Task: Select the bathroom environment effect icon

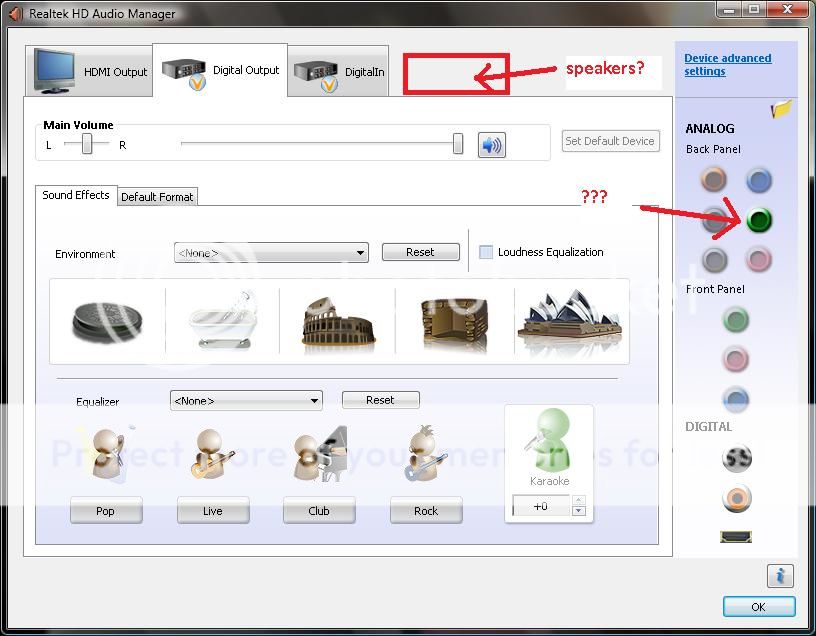Action: point(223,321)
